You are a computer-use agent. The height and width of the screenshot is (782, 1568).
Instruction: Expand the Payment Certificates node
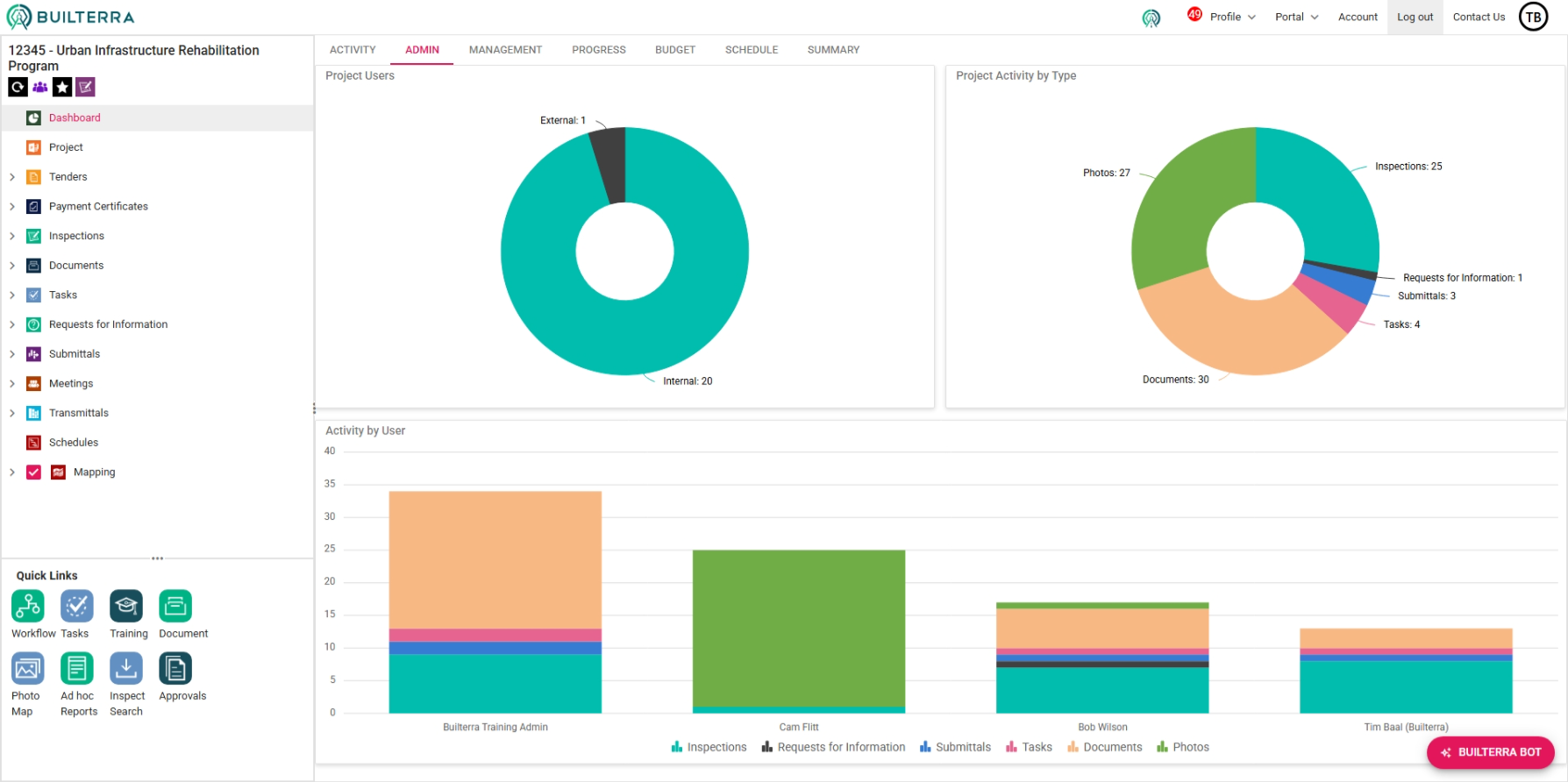pos(12,206)
